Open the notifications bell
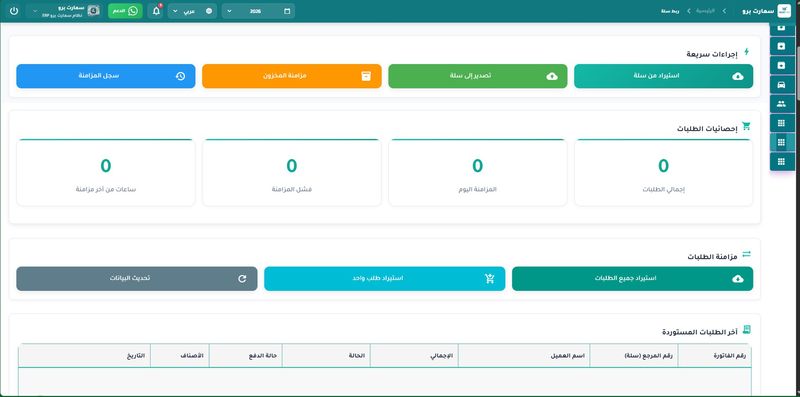Viewport: 800px width, 397px height. point(156,11)
